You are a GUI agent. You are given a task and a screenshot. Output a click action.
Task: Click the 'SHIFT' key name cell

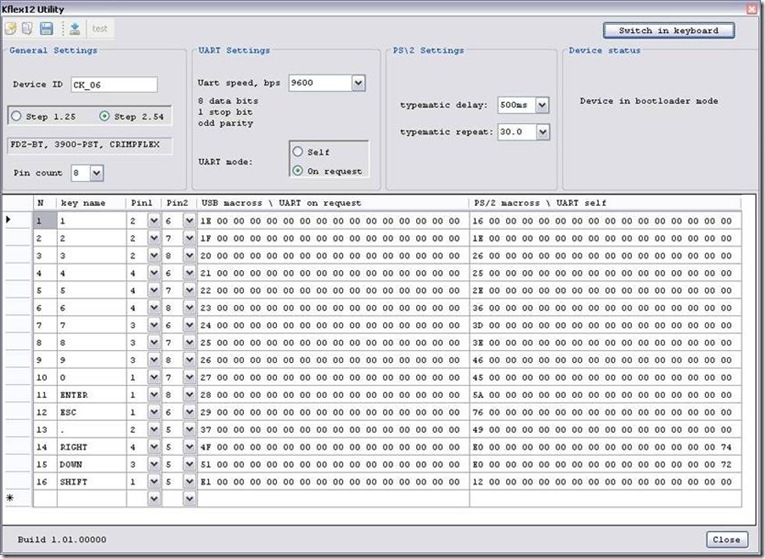tap(91, 481)
